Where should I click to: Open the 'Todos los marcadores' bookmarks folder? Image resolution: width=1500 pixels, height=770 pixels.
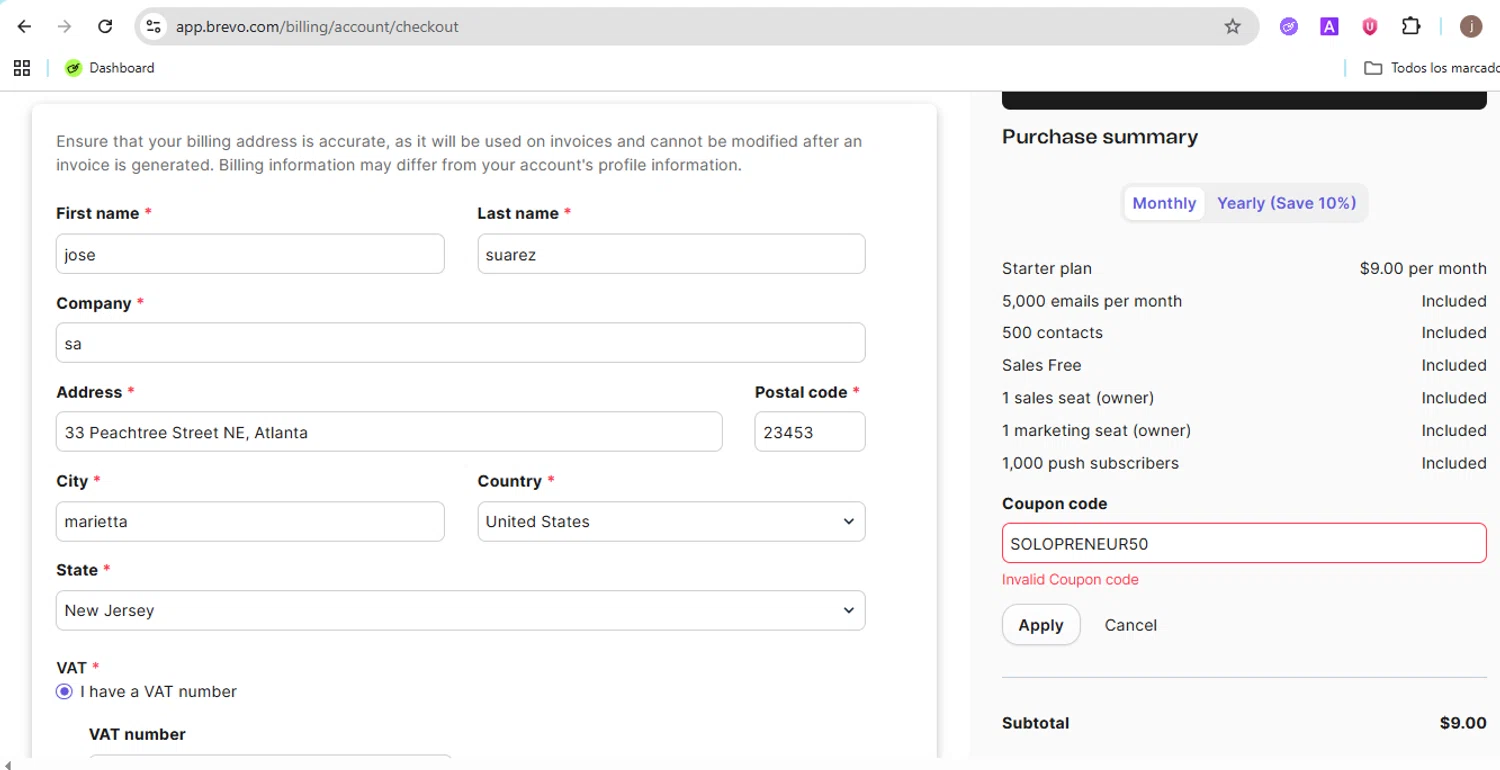(1431, 68)
